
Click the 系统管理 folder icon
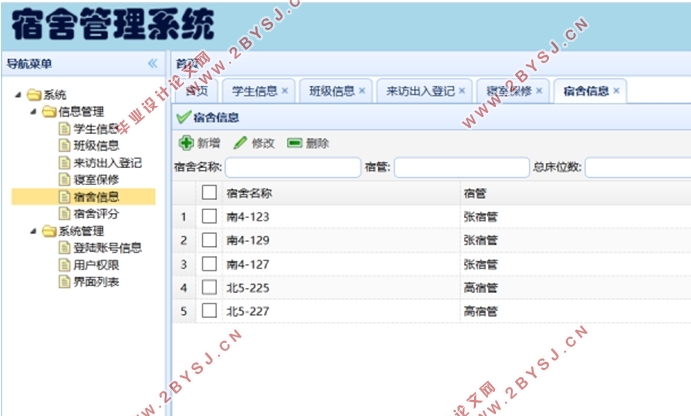click(x=49, y=231)
